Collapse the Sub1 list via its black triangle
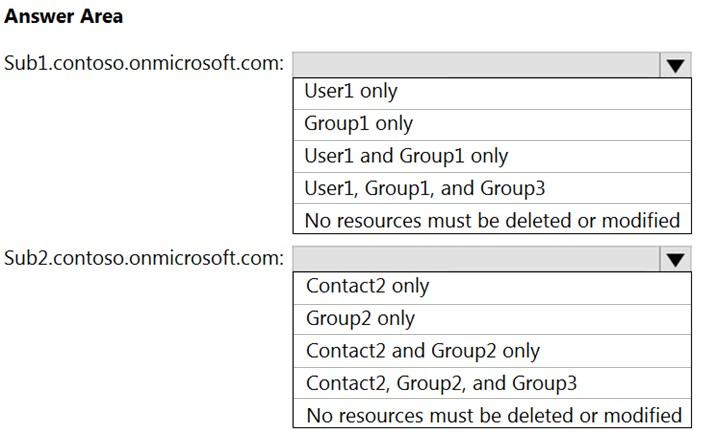Viewport: 717px width, 432px height. (675, 65)
